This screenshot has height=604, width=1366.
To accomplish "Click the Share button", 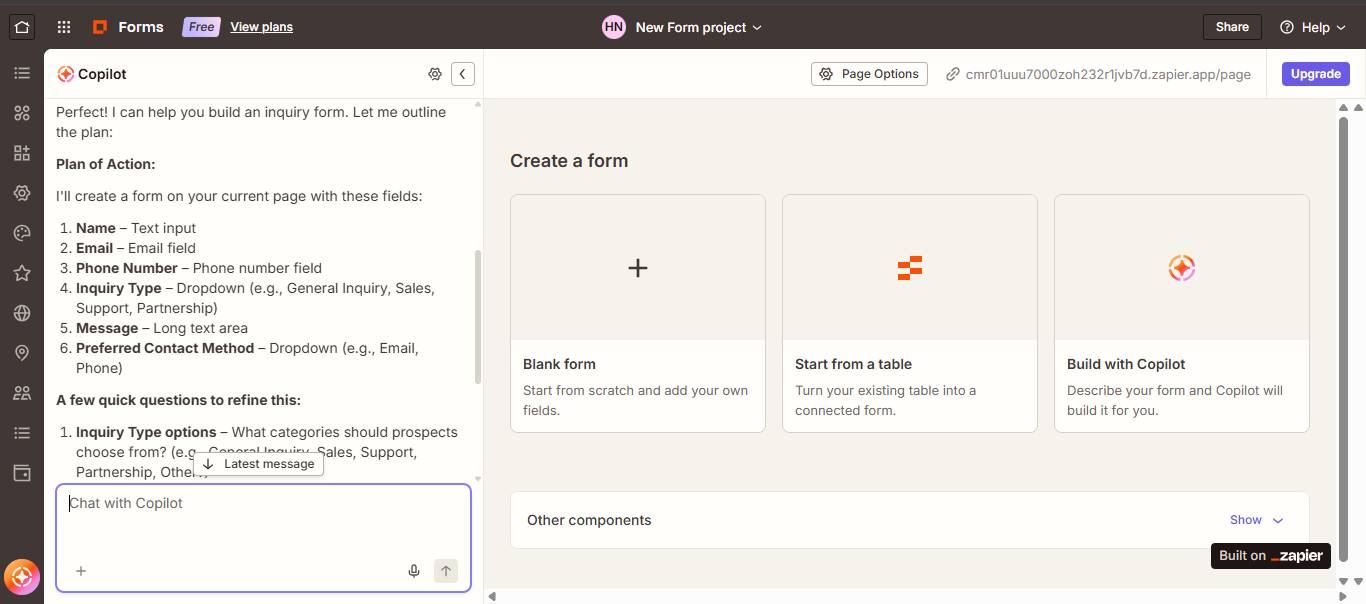I will (1232, 27).
